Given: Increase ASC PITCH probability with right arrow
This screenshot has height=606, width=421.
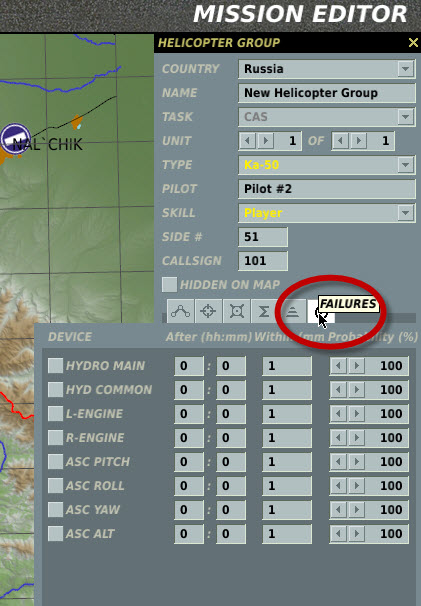Looking at the screenshot, I should pyautogui.click(x=356, y=461).
